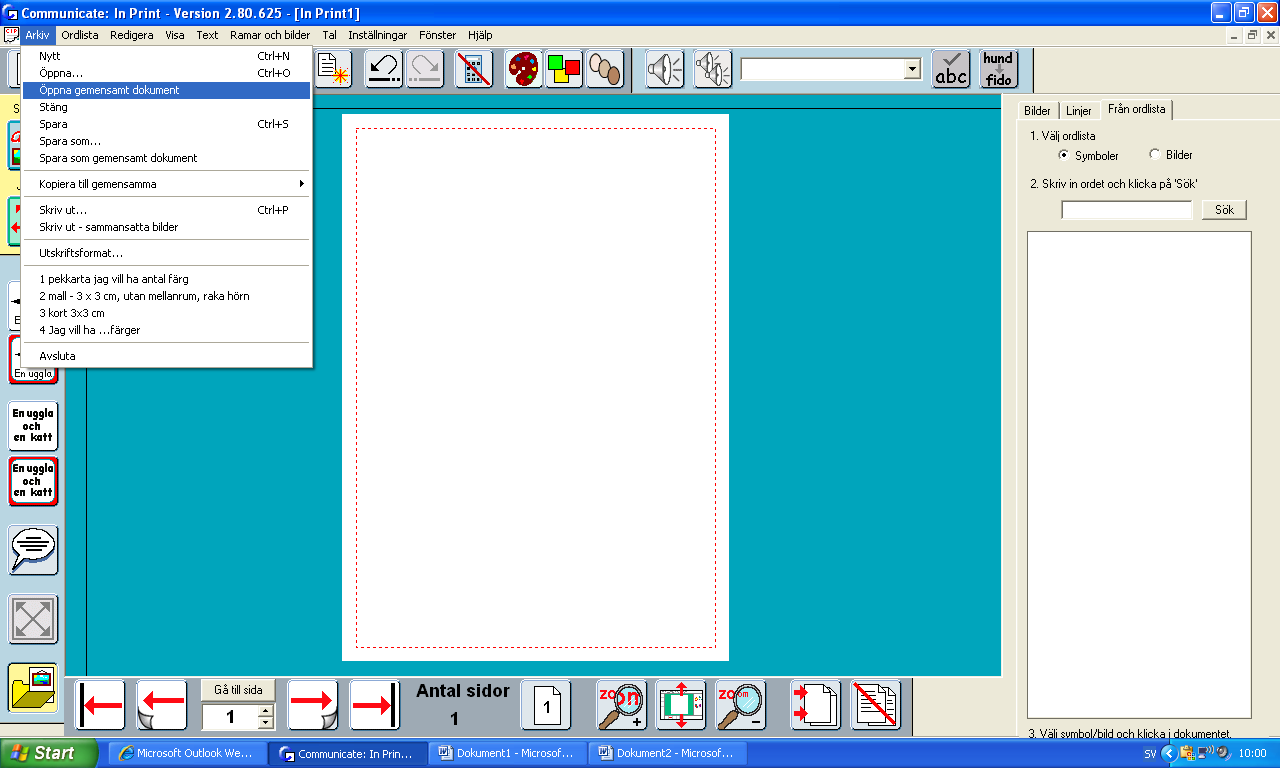This screenshot has height=768, width=1280.
Task: Click the insert pages icon with red arrows
Action: point(815,705)
